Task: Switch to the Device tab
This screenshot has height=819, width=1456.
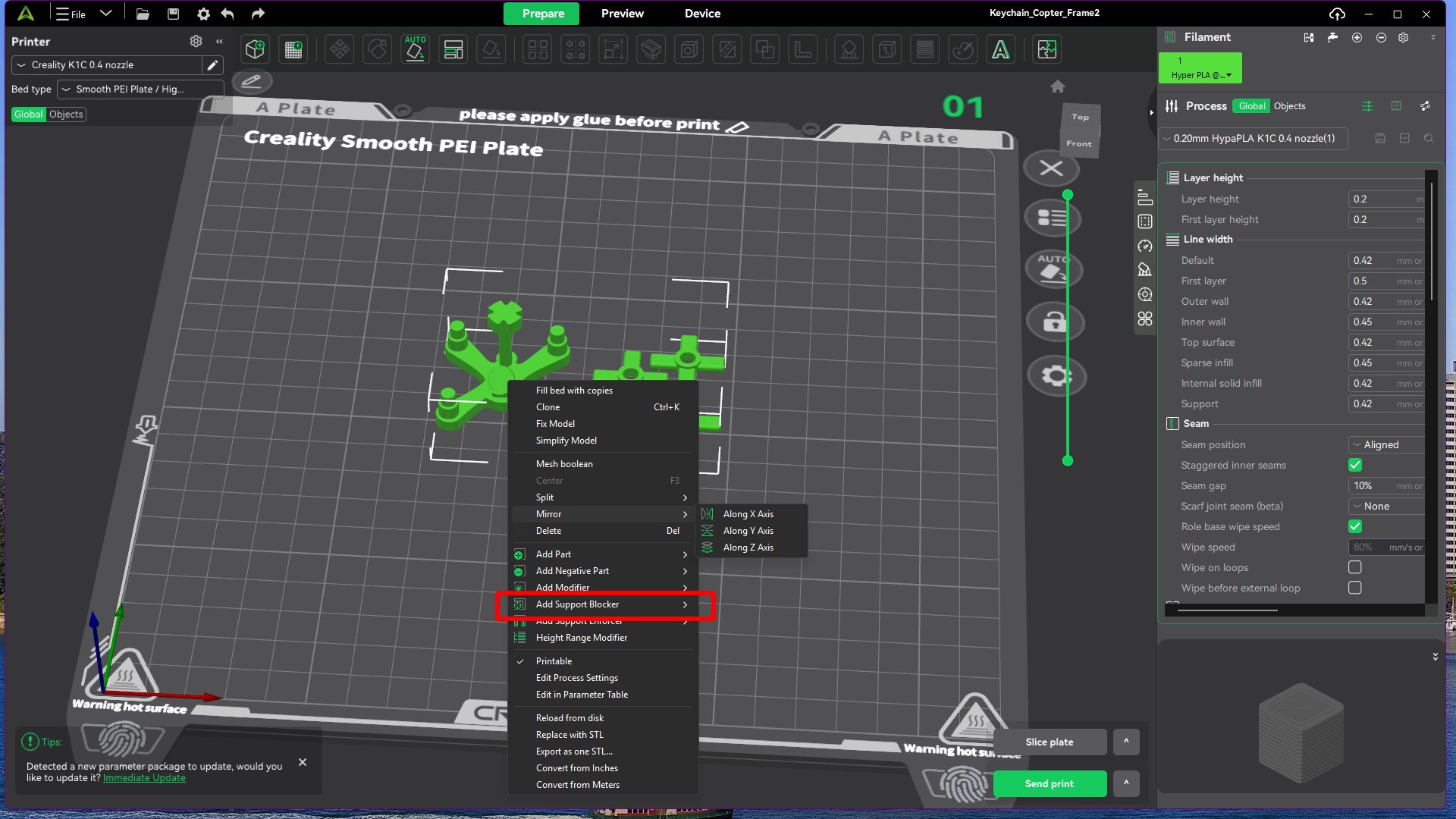Action: click(x=702, y=14)
